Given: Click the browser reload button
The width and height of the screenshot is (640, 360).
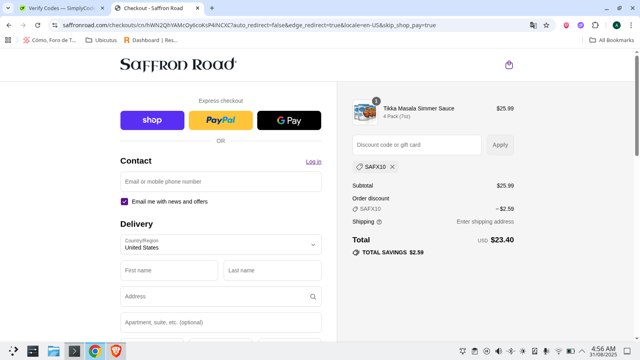Looking at the screenshot, I should click(x=38, y=25).
